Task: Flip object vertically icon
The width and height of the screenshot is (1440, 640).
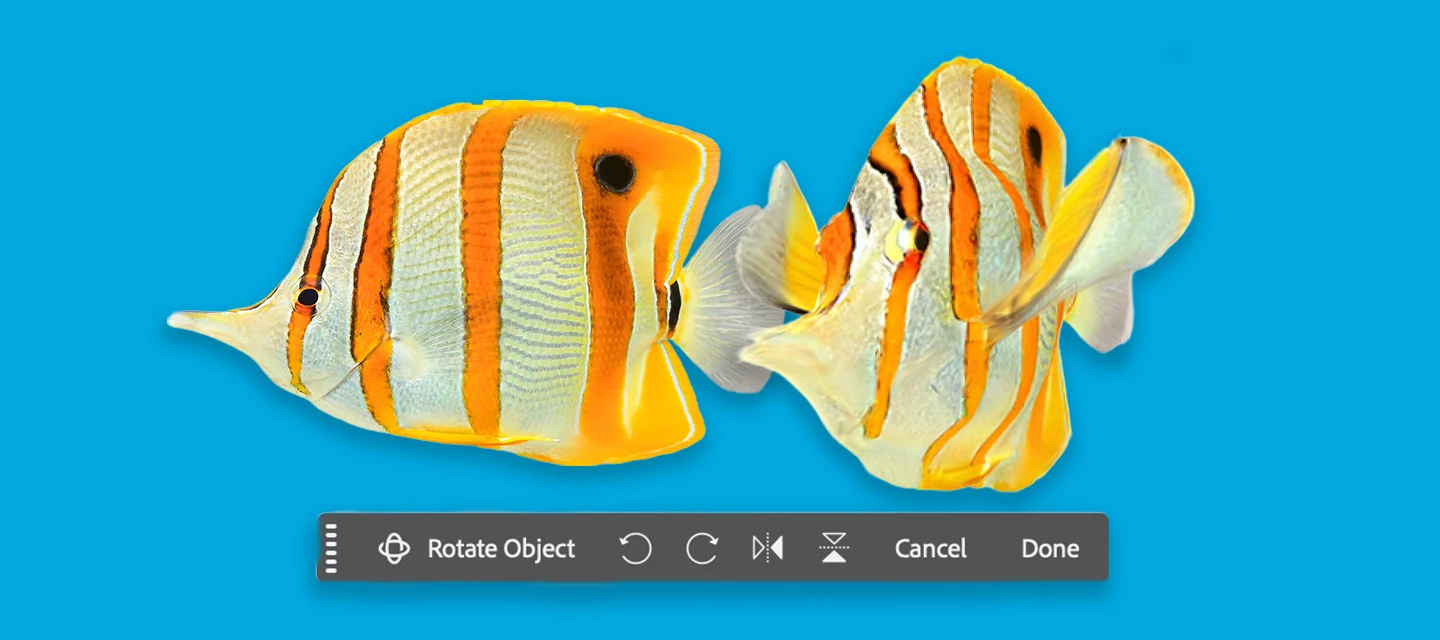Action: tap(834, 548)
